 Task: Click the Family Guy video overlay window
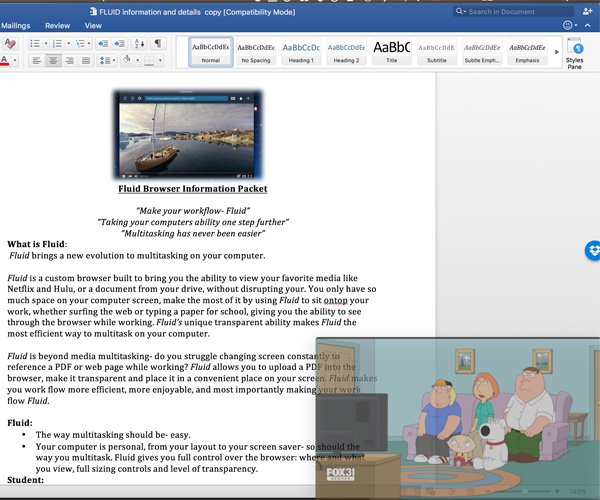click(458, 418)
